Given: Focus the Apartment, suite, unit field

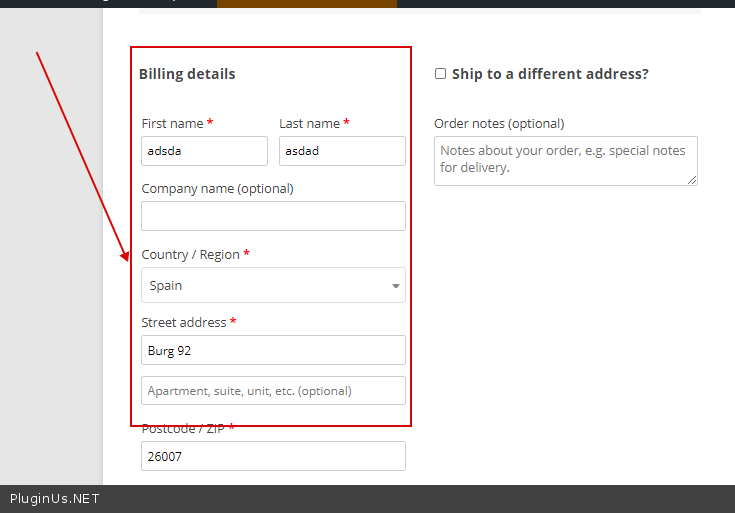Looking at the screenshot, I should pyautogui.click(x=273, y=391).
